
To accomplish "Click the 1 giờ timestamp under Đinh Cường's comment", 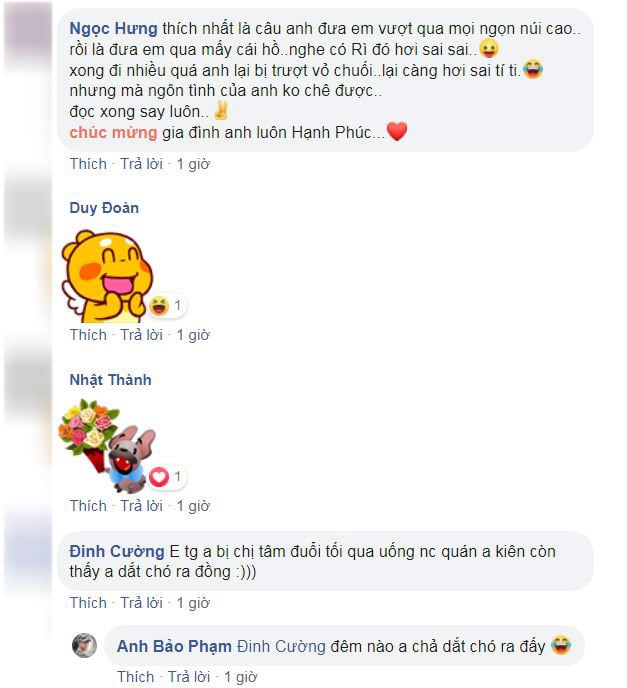I will [x=193, y=603].
